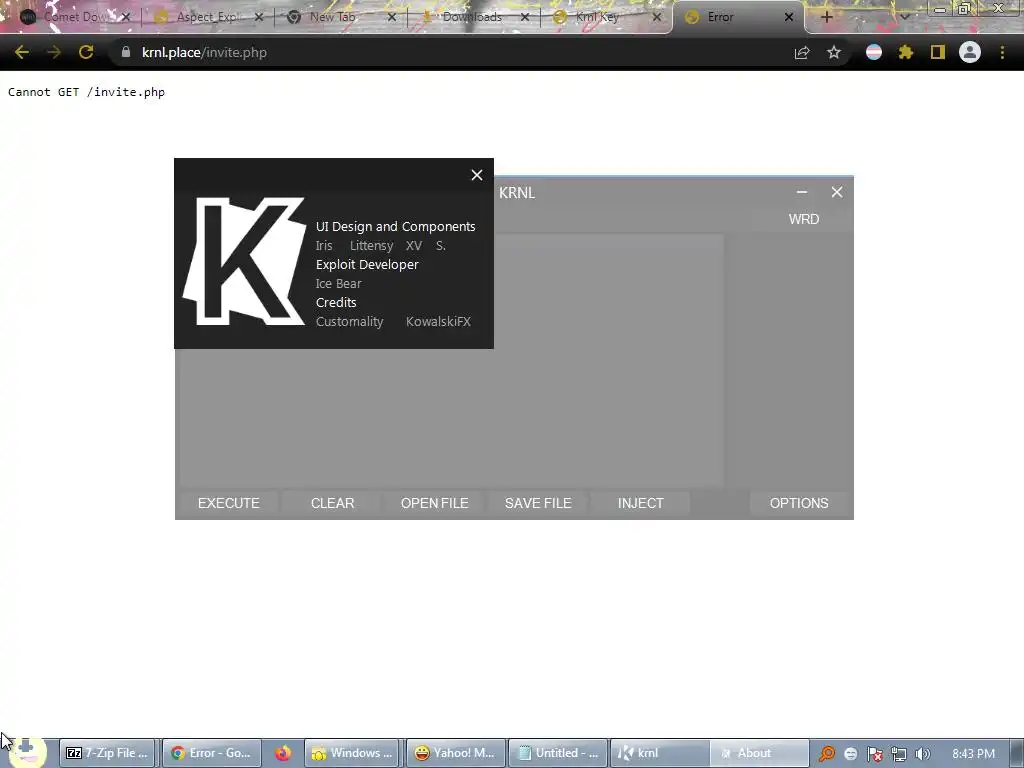
Task: Click inside the KRNL script editor area
Action: pyautogui.click(x=452, y=418)
